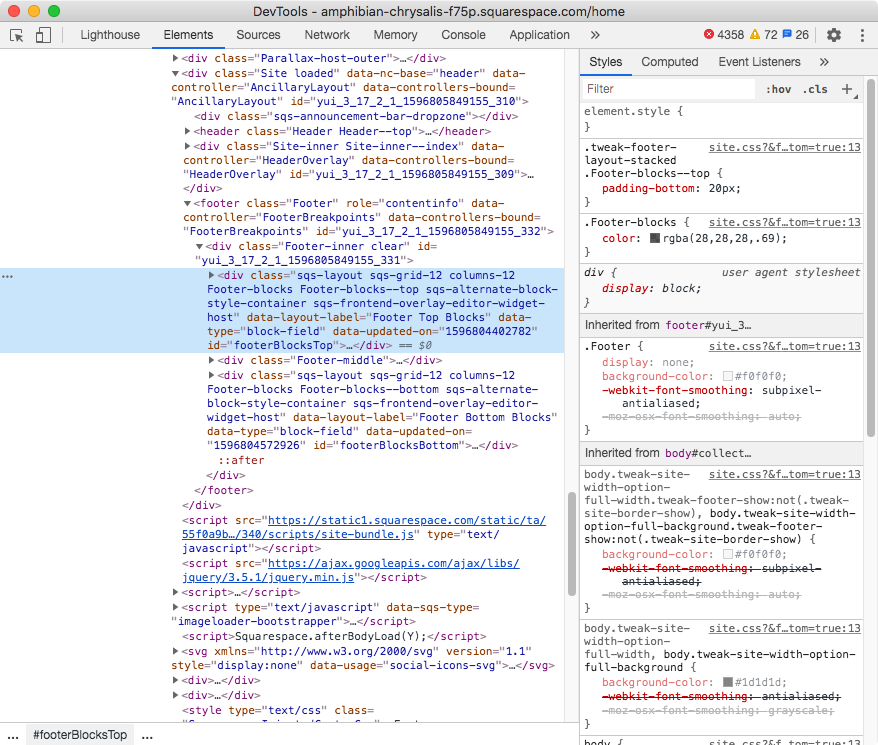Click the body#collect inherited-from link
Screen dimensions: 878x745
708,453
